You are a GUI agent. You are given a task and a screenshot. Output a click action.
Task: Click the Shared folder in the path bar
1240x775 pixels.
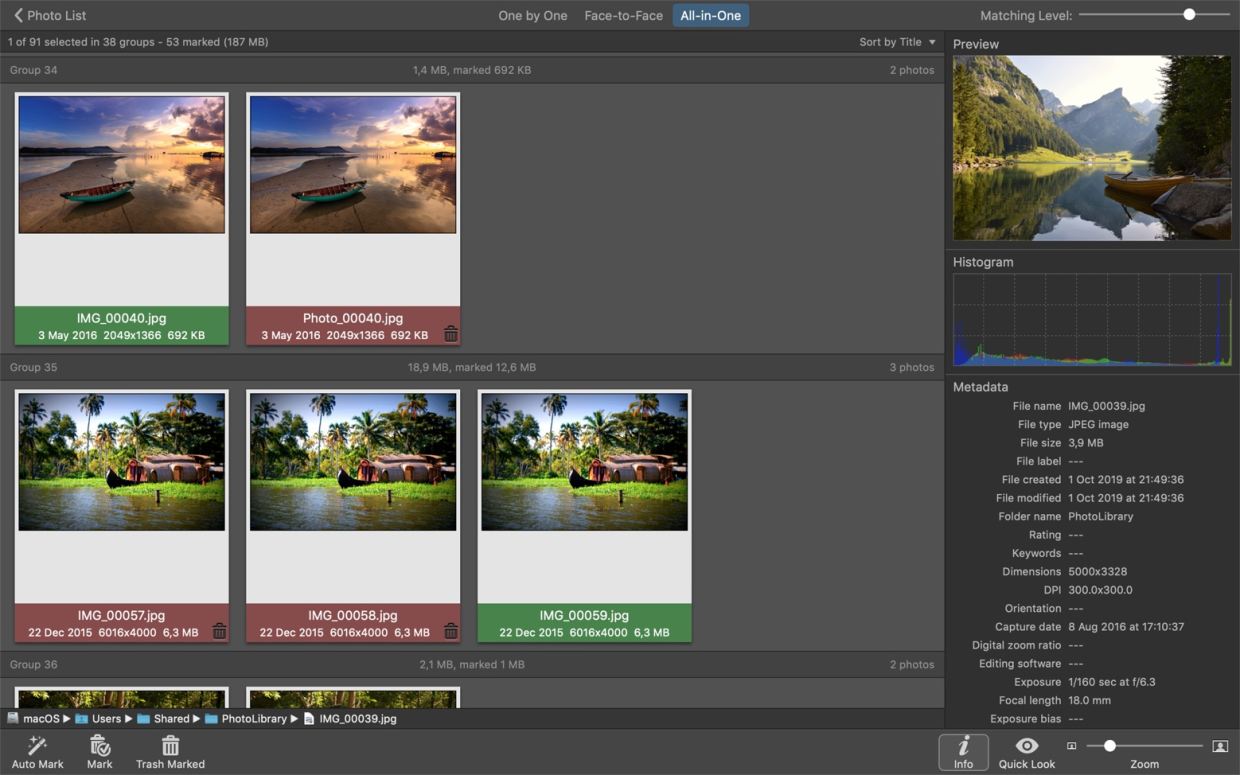(x=163, y=718)
